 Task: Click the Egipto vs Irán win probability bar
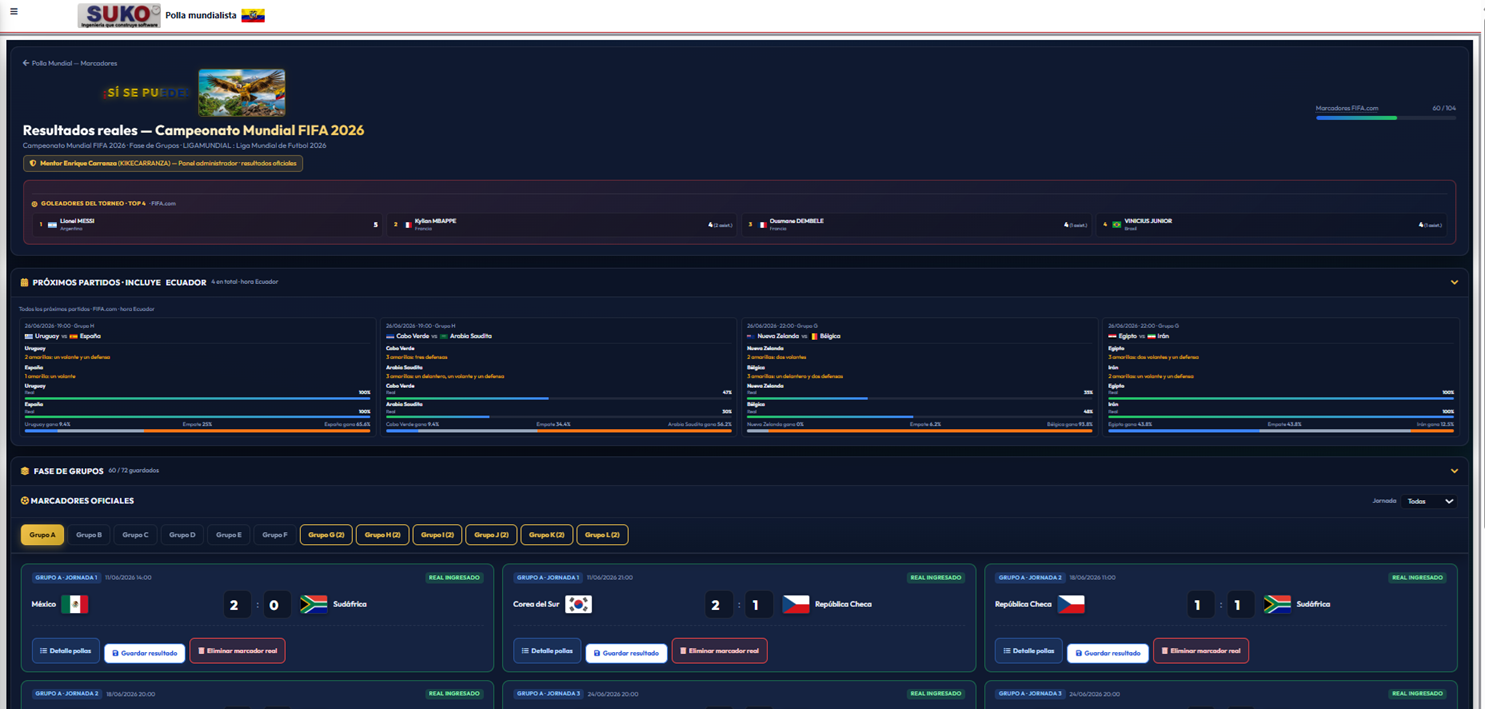1281,431
